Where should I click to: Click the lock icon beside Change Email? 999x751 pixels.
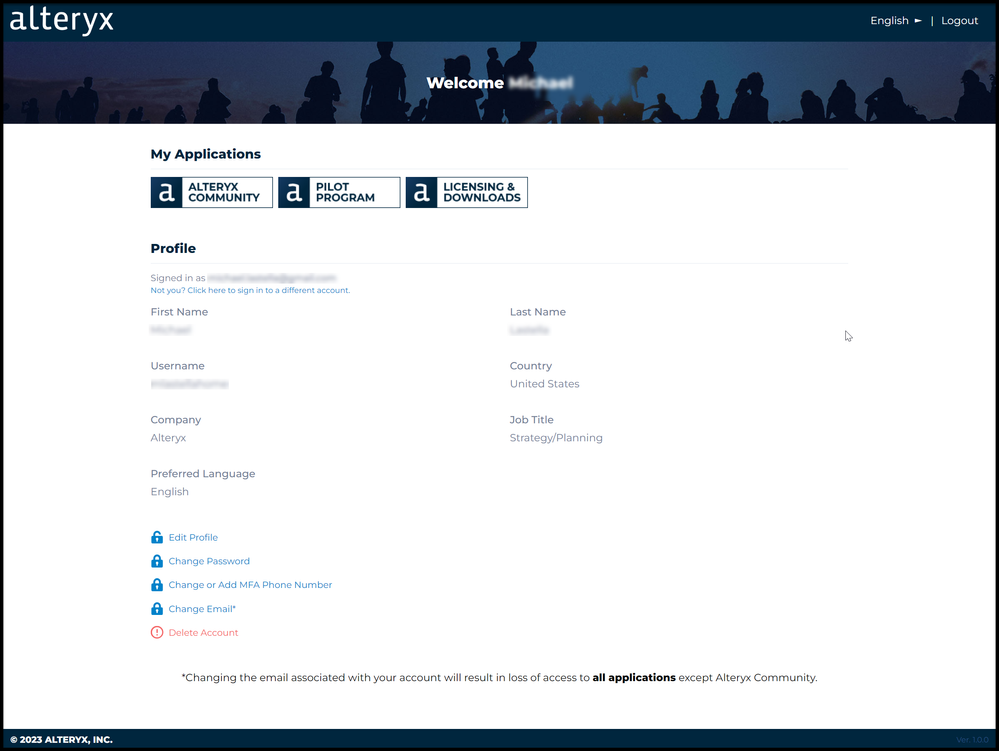pyautogui.click(x=157, y=608)
